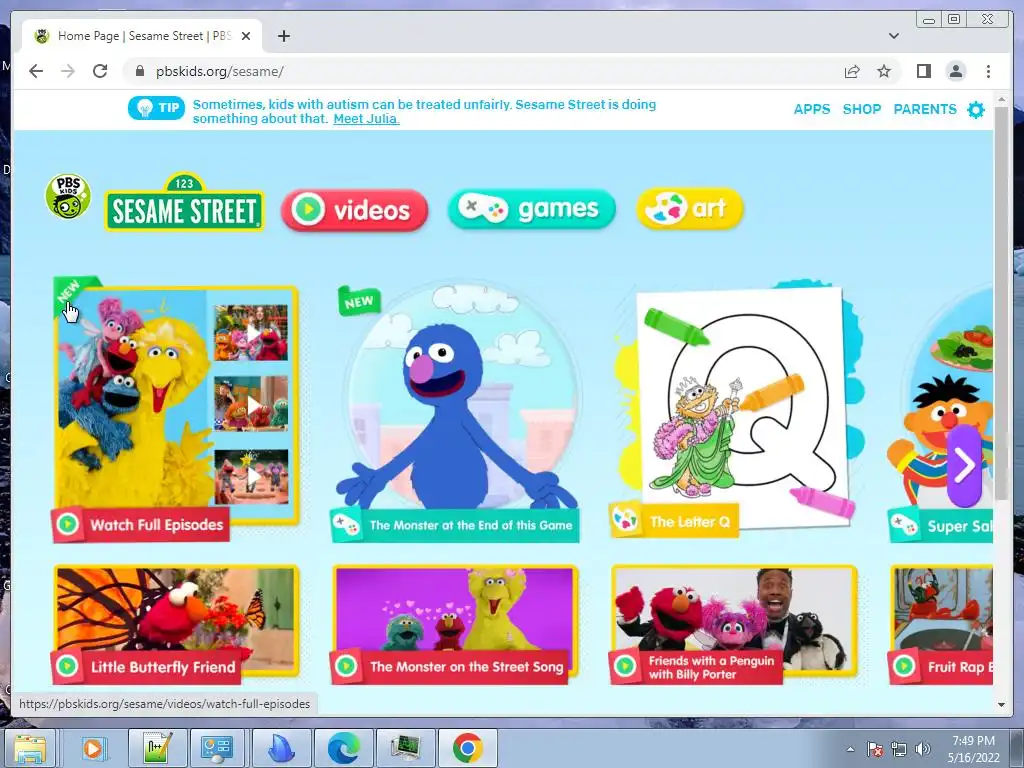Image resolution: width=1024 pixels, height=768 pixels.
Task: Open The Monster at the End of this Game
Action: (x=455, y=411)
